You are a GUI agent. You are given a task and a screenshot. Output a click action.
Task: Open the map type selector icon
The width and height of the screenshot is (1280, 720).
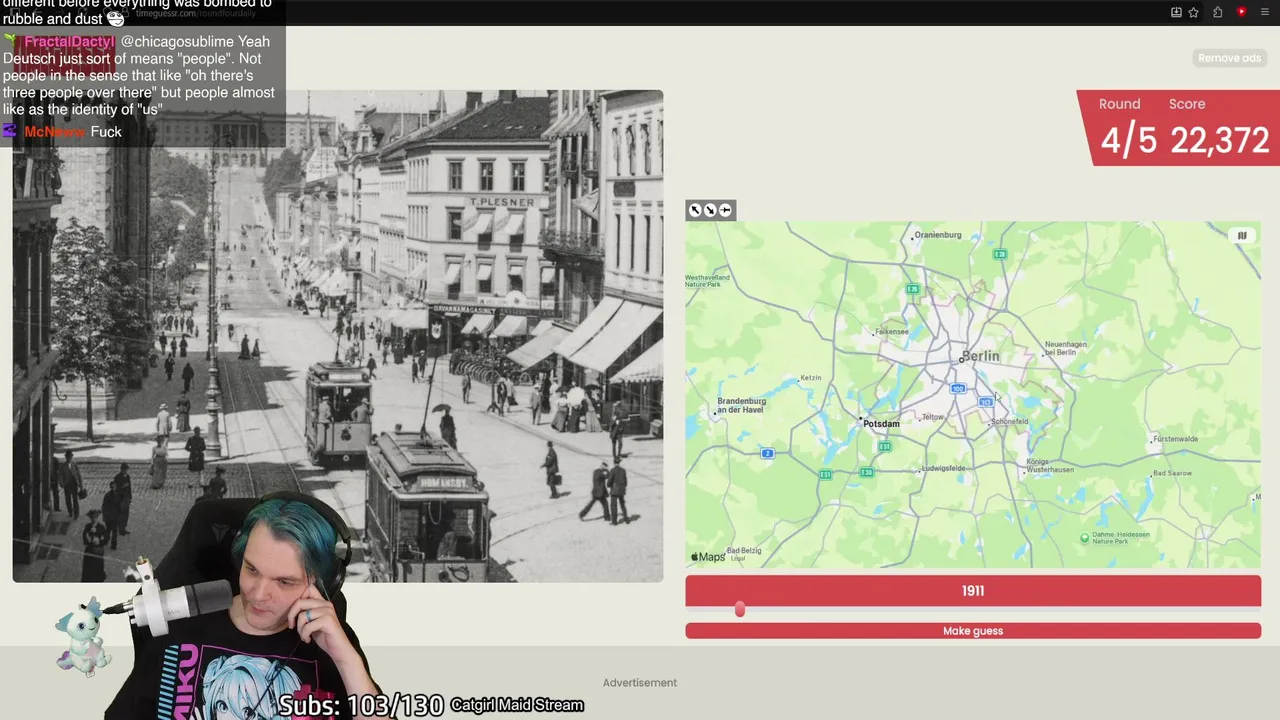coord(1242,236)
